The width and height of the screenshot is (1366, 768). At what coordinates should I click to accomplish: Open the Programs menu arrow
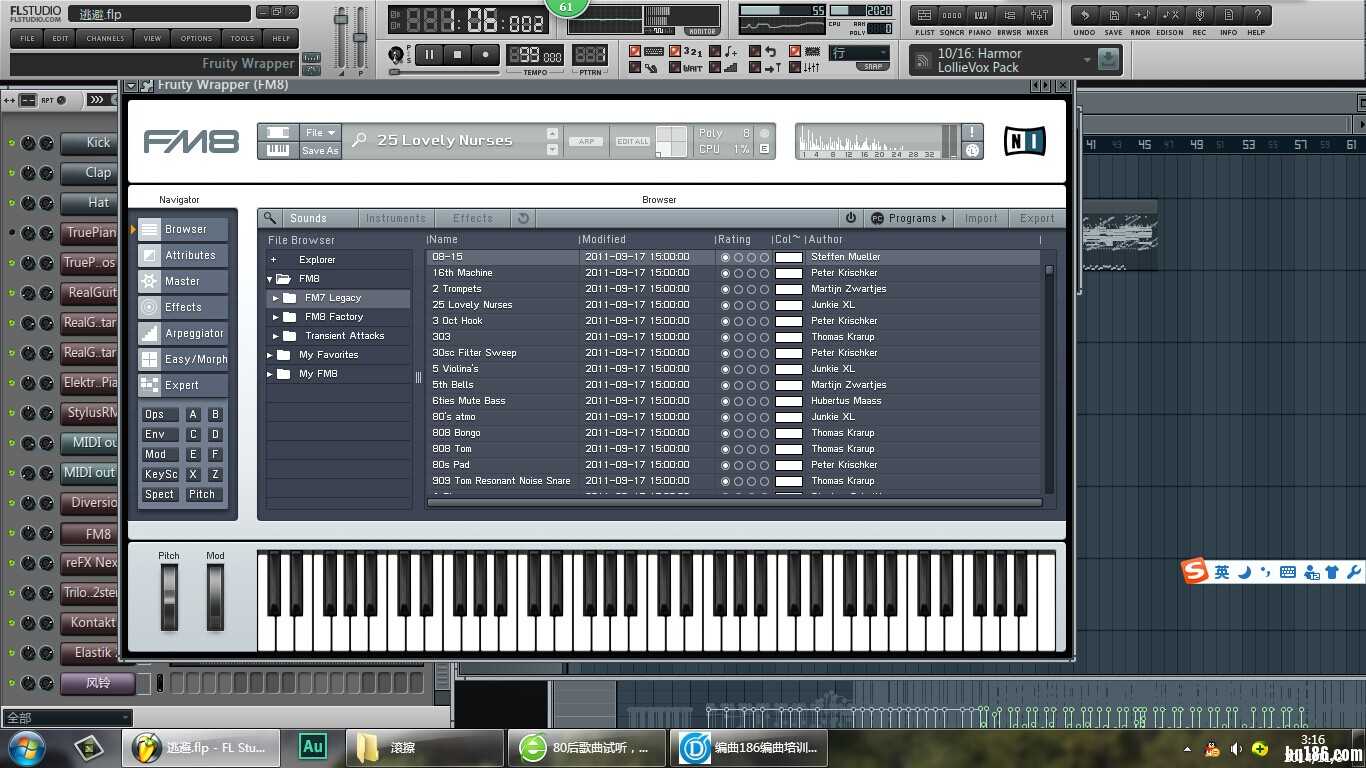point(943,218)
